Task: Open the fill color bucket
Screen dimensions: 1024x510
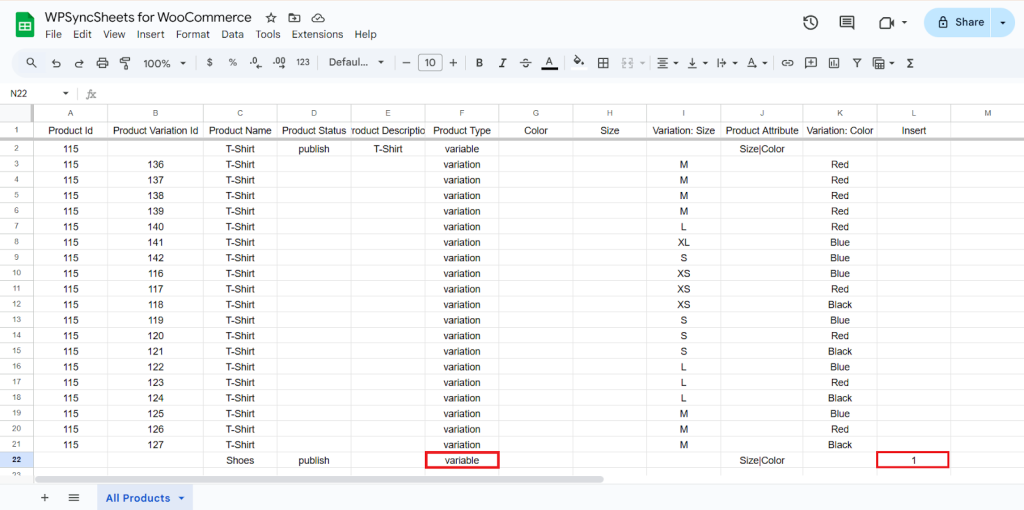Action: [579, 62]
